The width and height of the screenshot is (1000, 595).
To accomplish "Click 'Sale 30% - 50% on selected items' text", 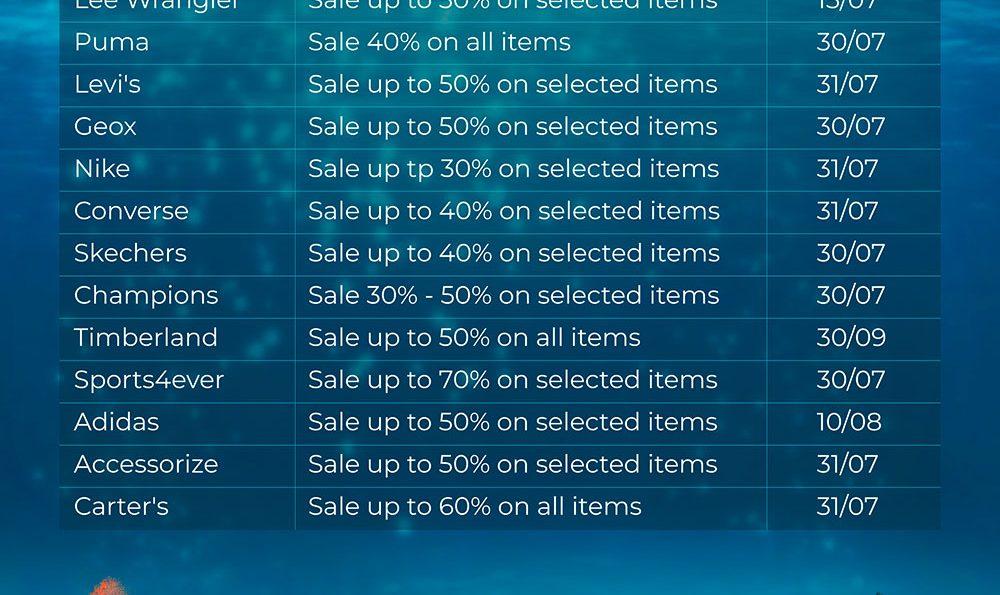I will (x=514, y=295).
